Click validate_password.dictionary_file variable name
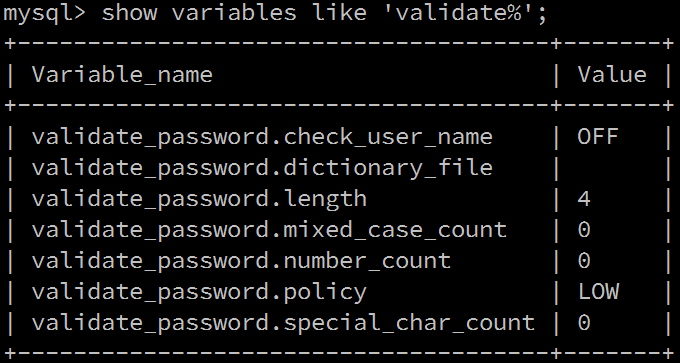 tap(262, 168)
